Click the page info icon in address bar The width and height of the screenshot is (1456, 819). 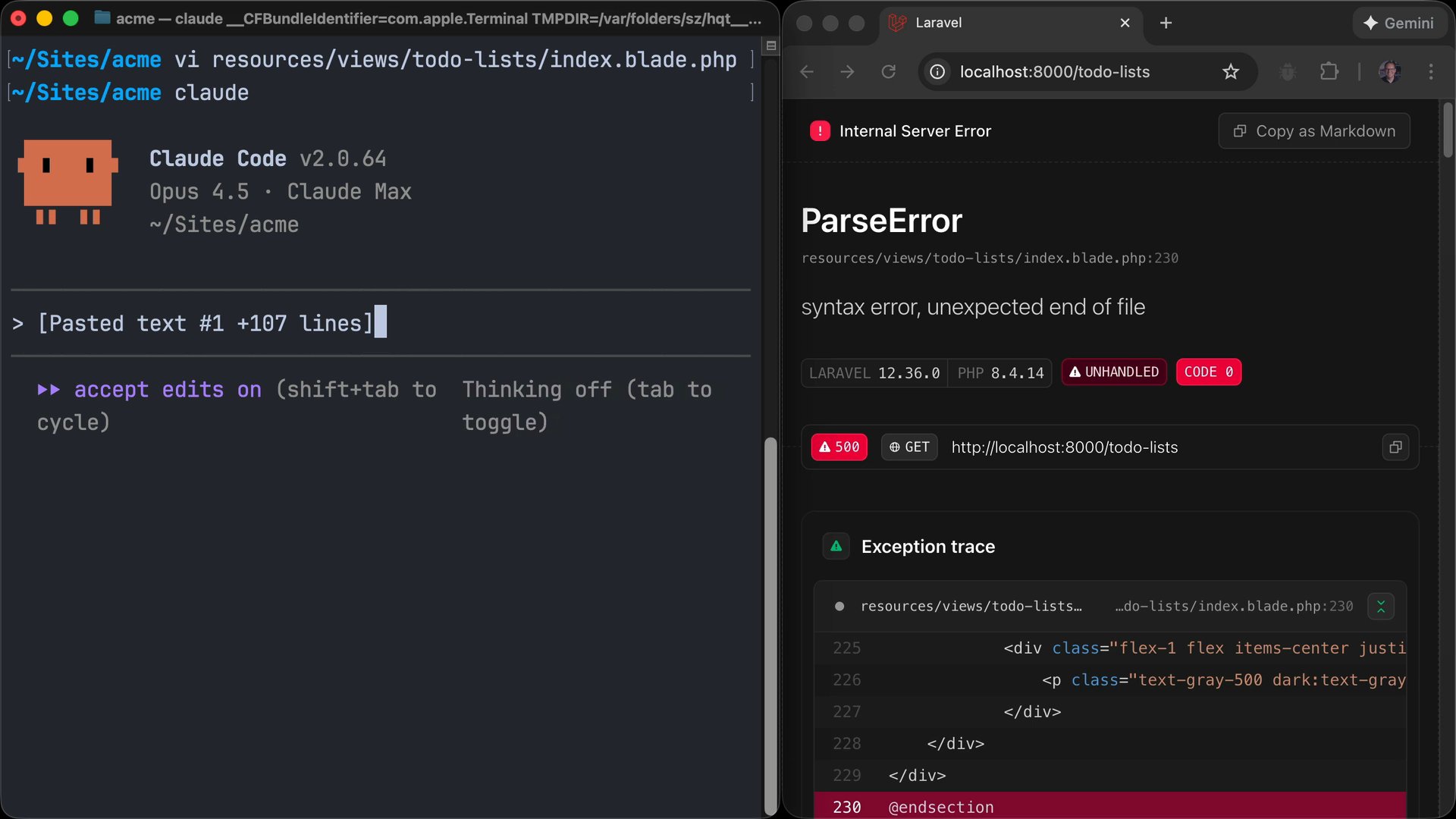pos(937,72)
